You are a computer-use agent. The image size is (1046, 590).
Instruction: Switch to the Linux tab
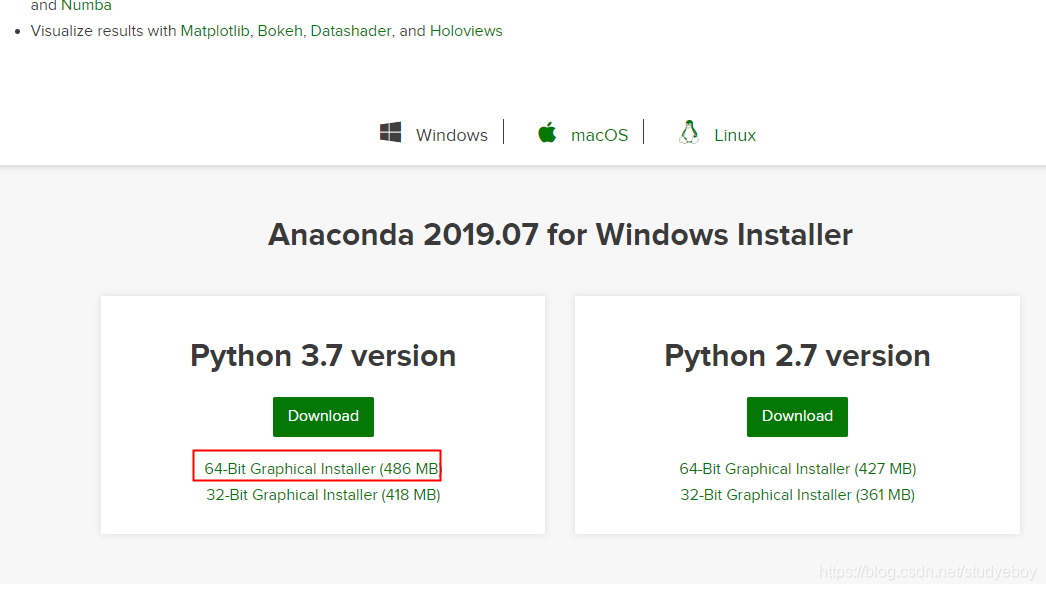pyautogui.click(x=734, y=135)
